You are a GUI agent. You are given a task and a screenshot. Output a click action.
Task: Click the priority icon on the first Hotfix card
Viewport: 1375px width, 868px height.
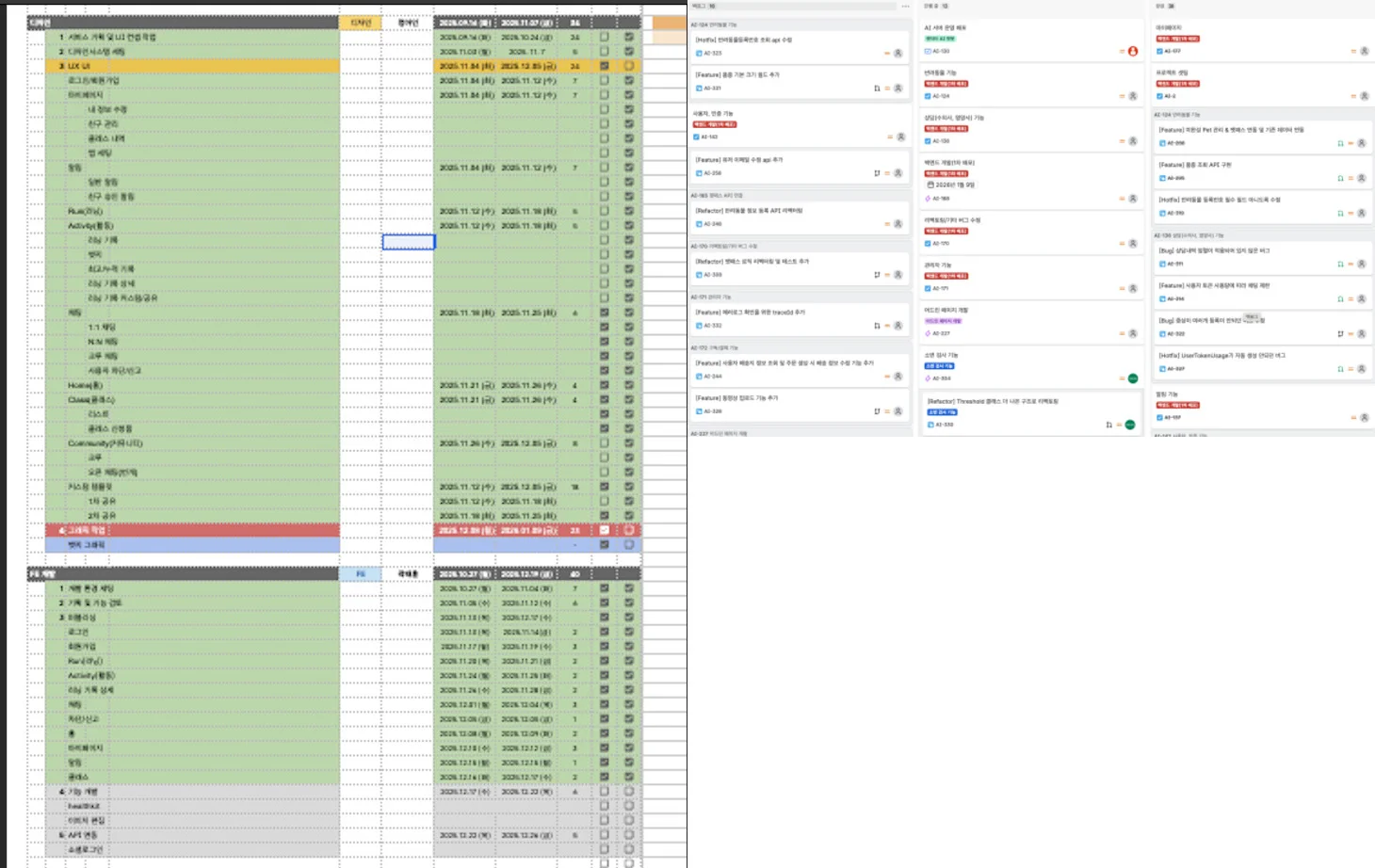tap(886, 54)
